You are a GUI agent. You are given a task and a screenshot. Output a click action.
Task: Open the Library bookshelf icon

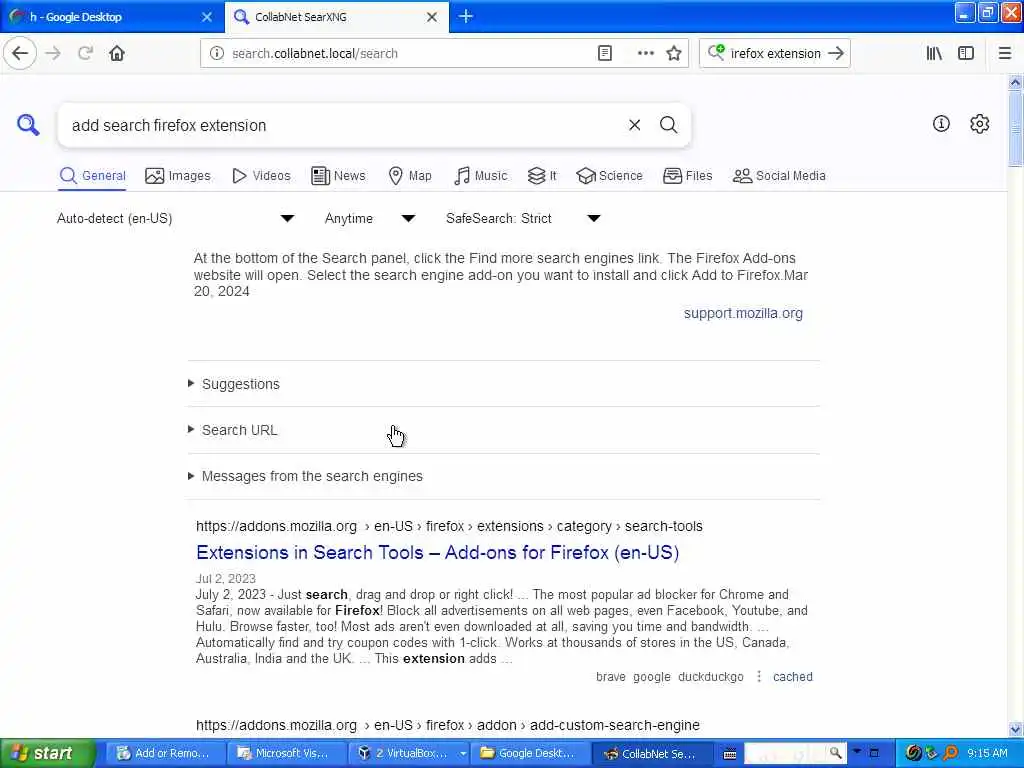934,53
